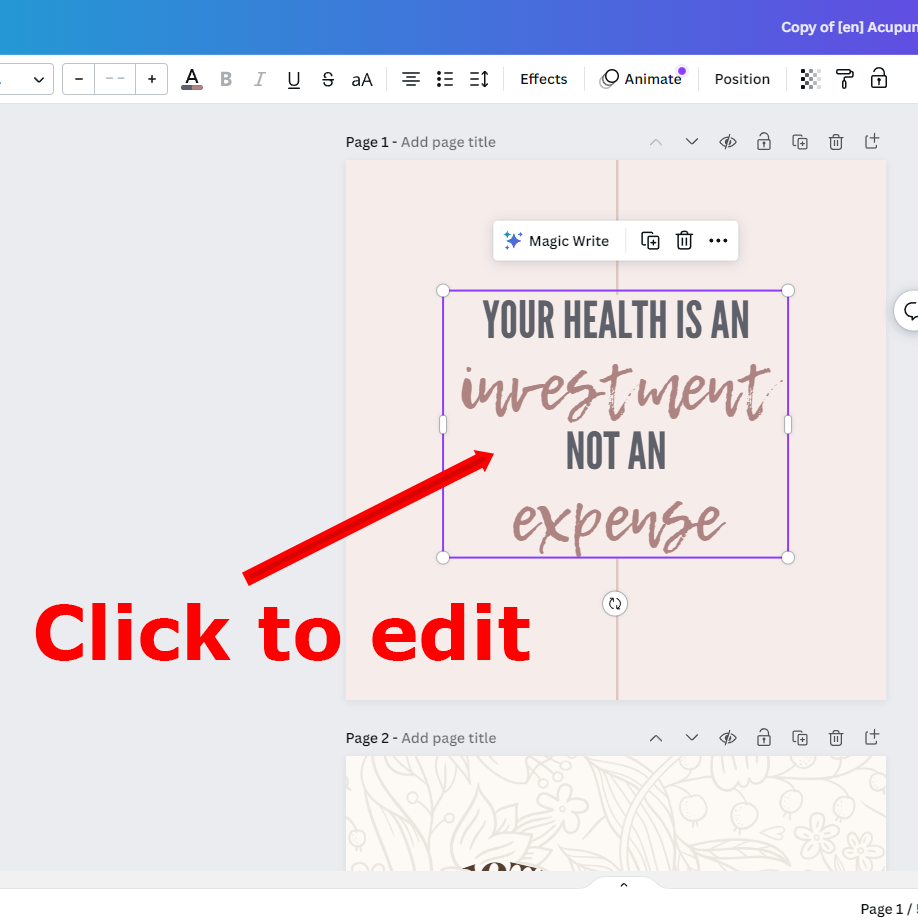Open more options in floating toolbar
The width and height of the screenshot is (918, 924).
(718, 241)
